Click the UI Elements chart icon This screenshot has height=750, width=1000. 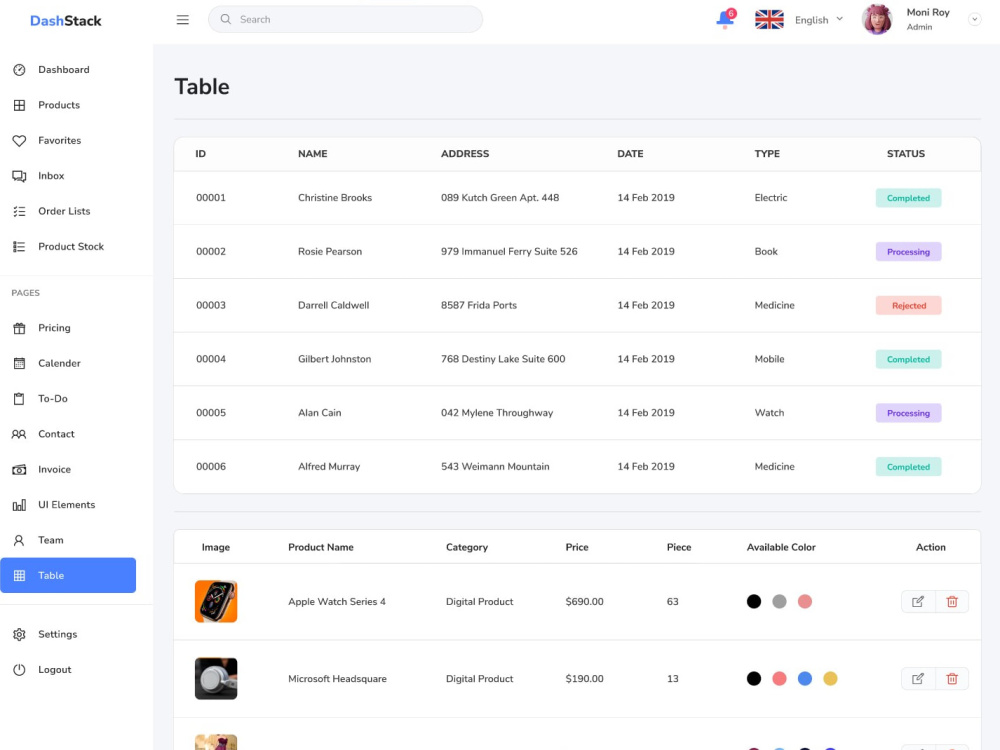click(19, 505)
